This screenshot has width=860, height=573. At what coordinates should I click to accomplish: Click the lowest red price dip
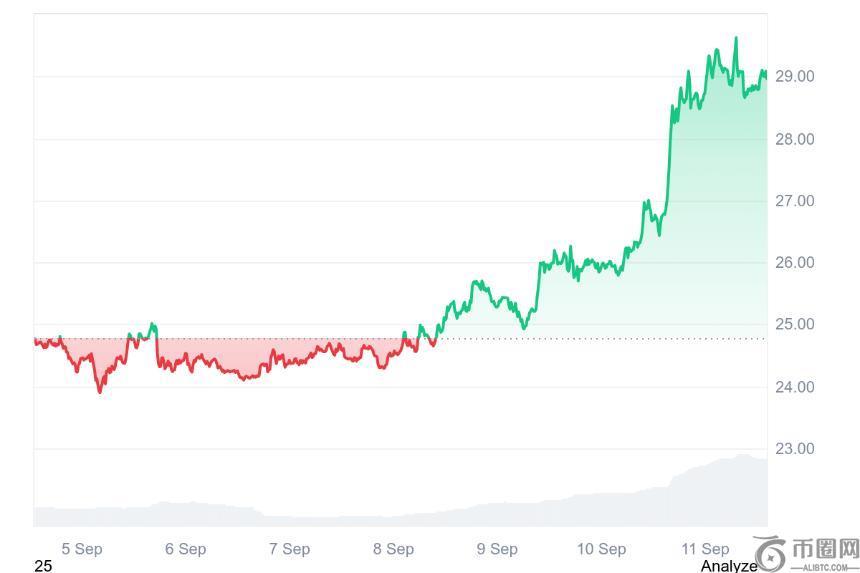(99, 391)
